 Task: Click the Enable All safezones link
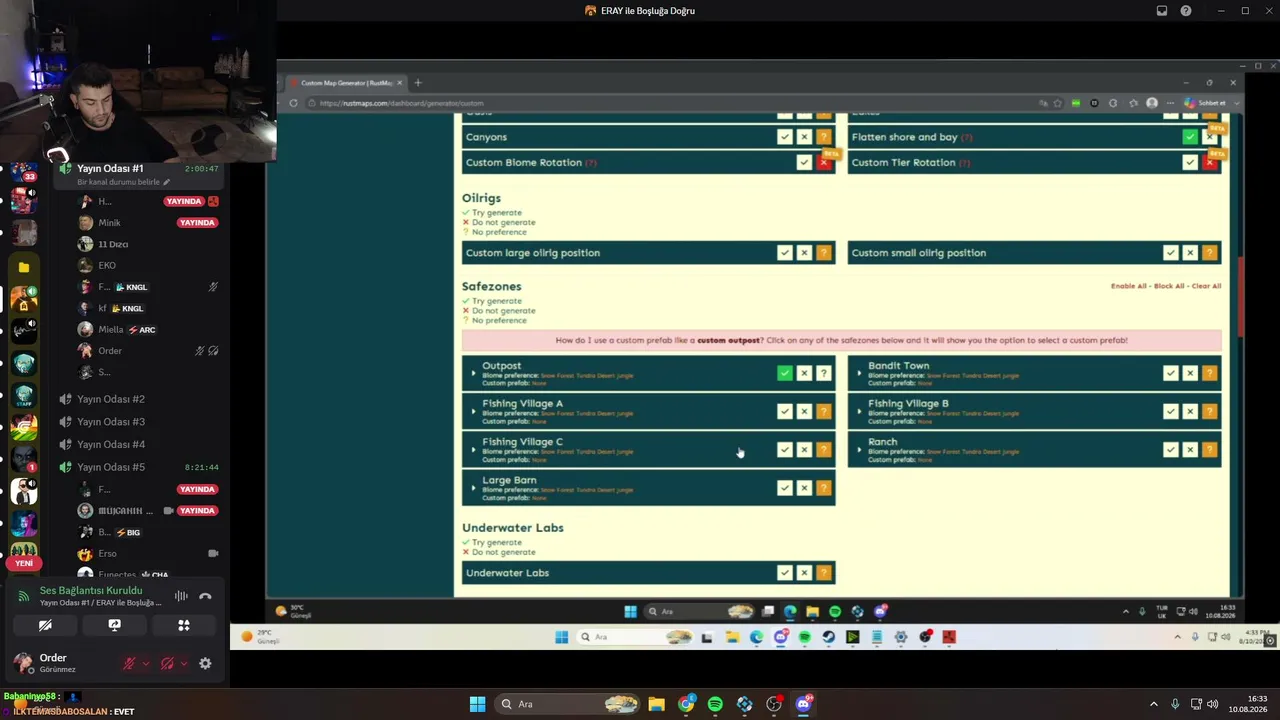pyautogui.click(x=1129, y=286)
